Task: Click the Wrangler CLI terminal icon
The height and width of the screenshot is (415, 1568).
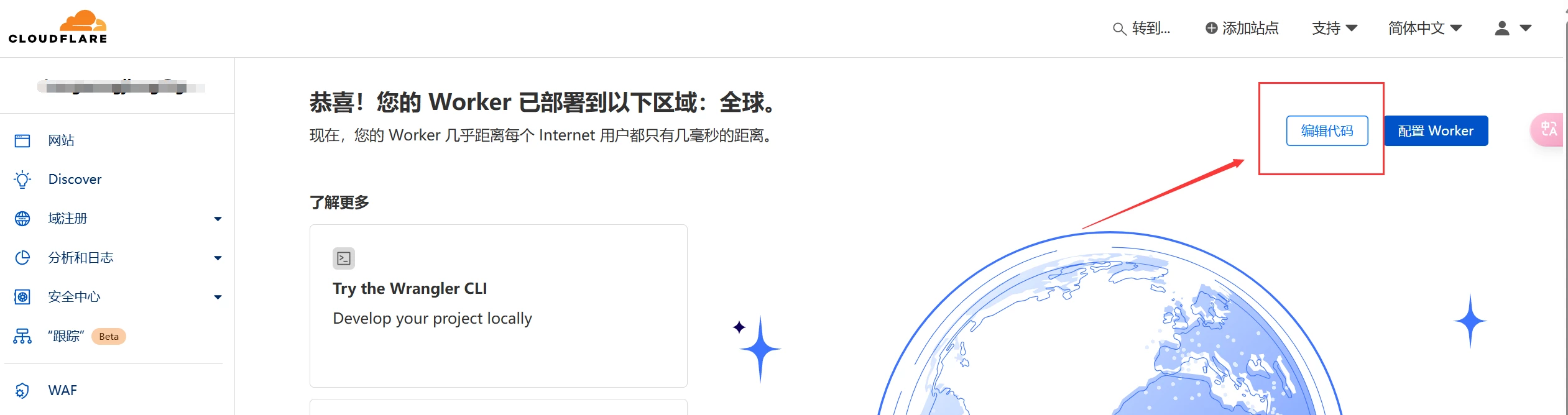Action: [344, 258]
